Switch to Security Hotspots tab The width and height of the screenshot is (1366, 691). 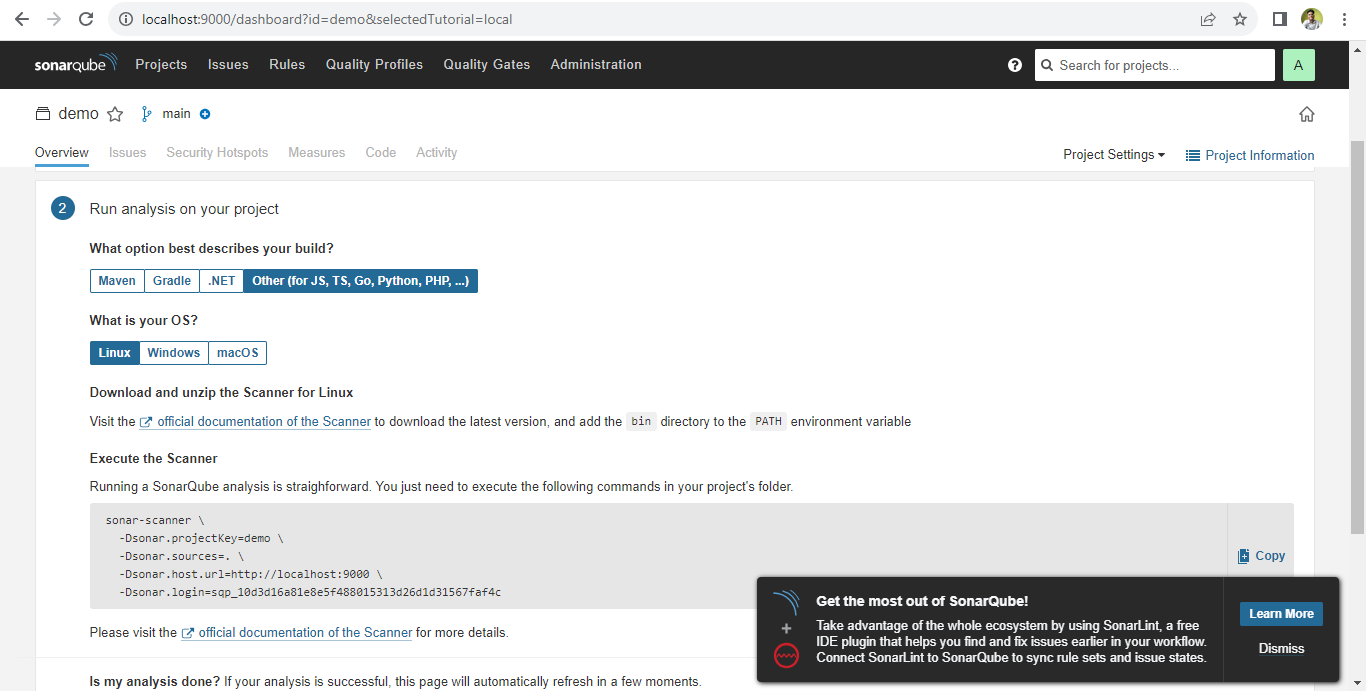coord(217,153)
